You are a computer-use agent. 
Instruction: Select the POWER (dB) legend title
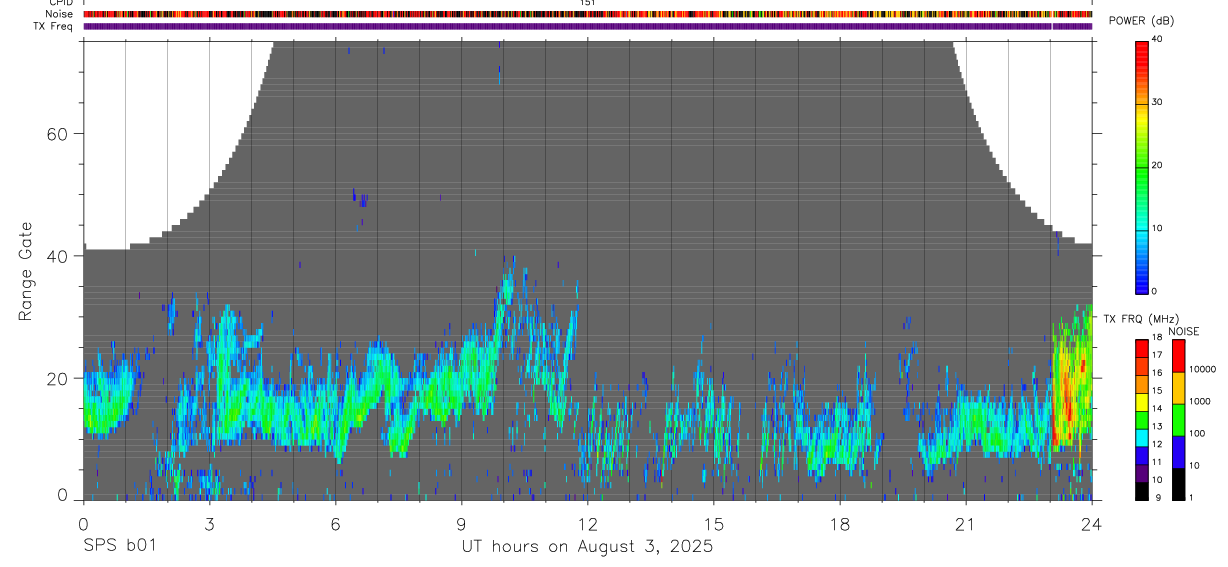1141,21
